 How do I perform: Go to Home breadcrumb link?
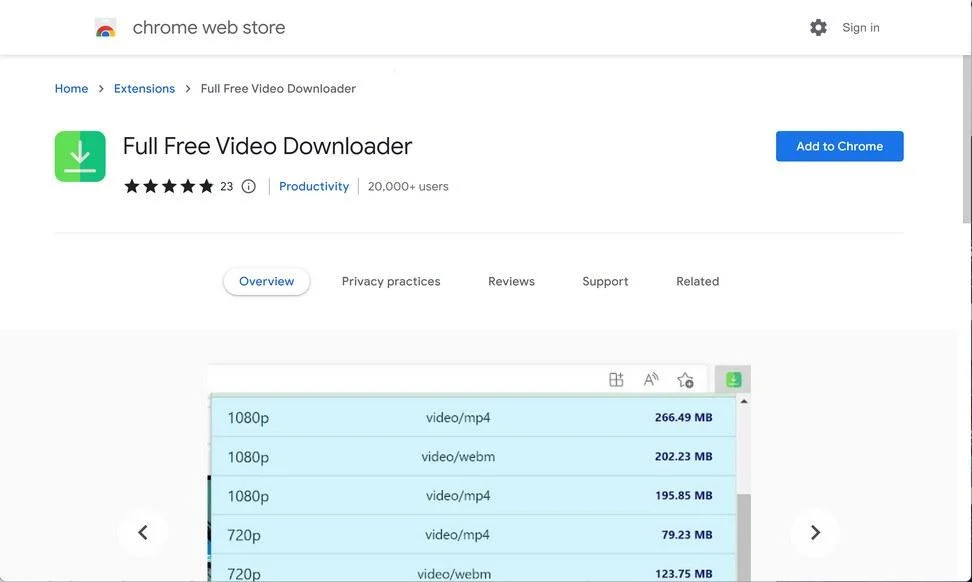(x=71, y=89)
